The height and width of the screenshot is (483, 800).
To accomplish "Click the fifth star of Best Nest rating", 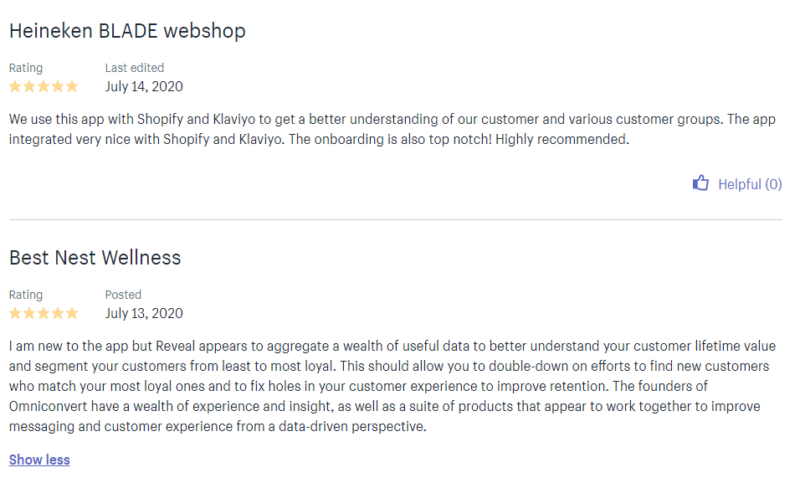I will (x=72, y=313).
